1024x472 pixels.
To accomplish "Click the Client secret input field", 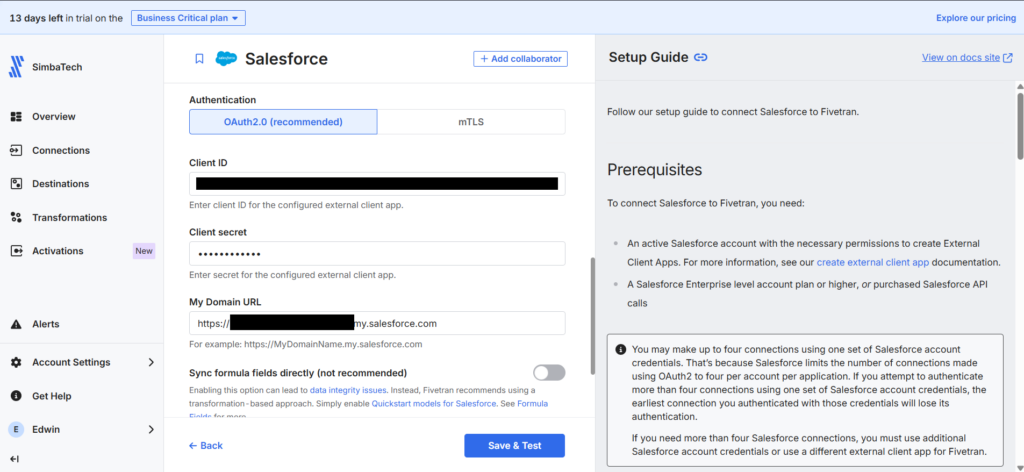I will click(x=377, y=253).
